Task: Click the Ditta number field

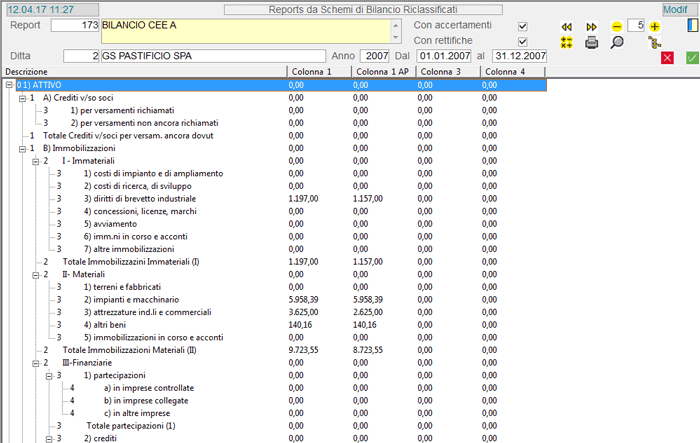Action: tap(81, 56)
